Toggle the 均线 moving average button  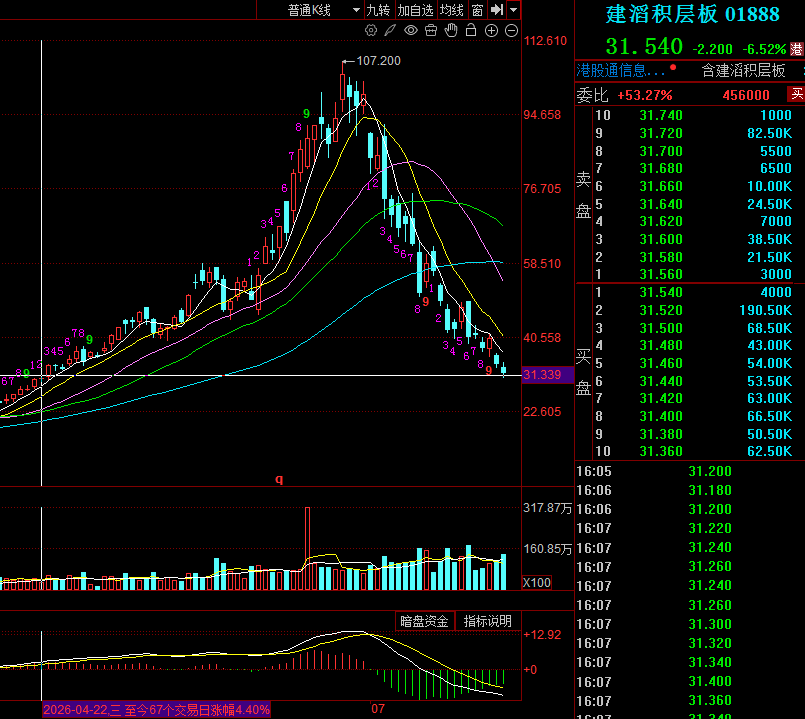point(452,10)
